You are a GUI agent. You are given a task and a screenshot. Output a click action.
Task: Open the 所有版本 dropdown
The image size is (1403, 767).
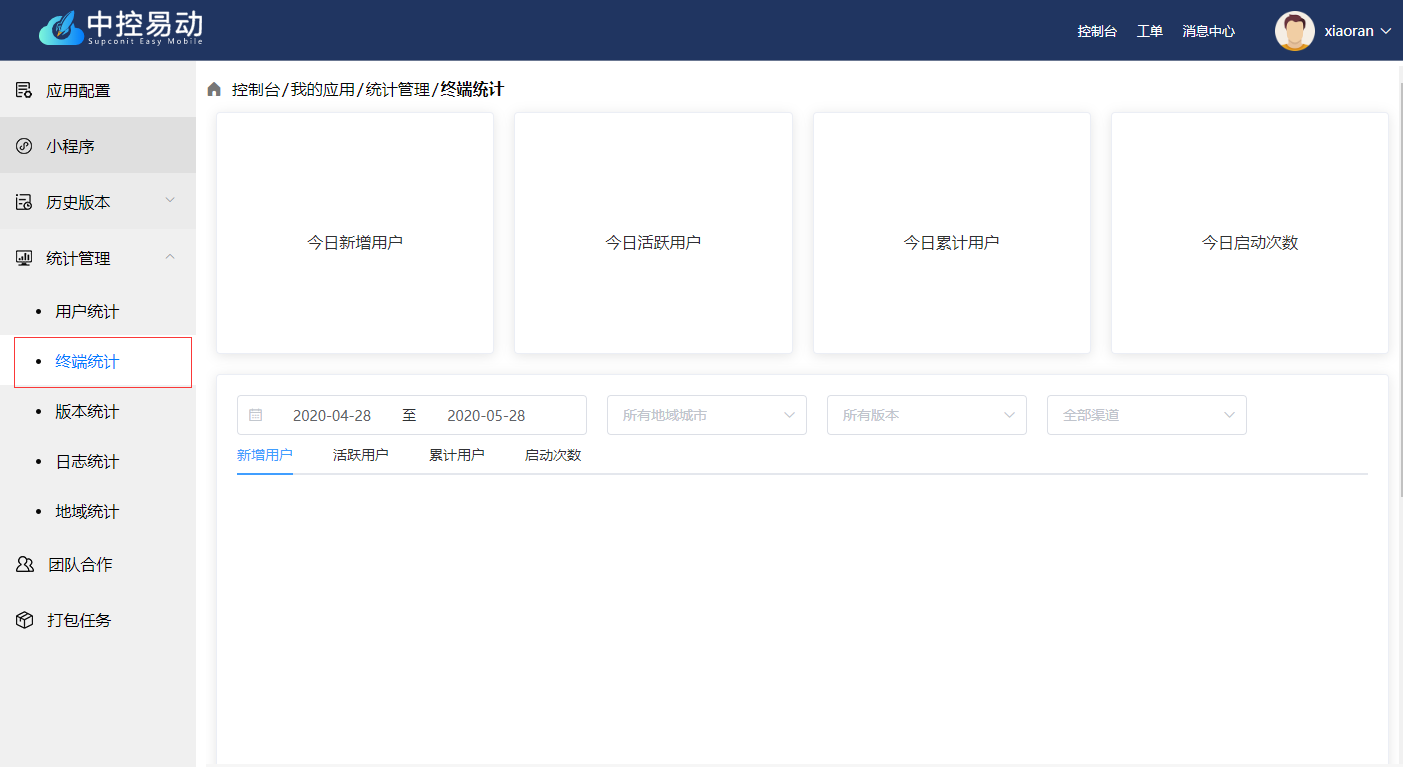927,415
